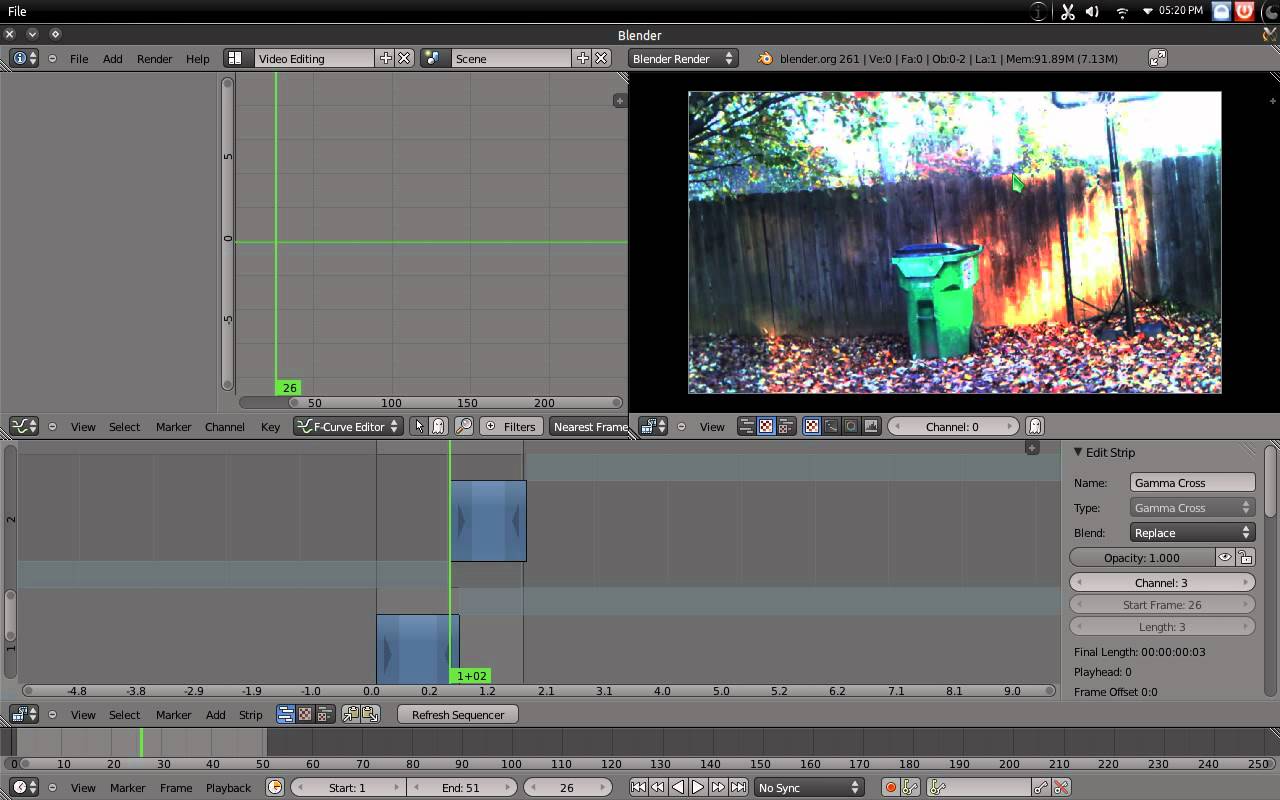
Task: Click the paste strips icon
Action: pyautogui.click(x=370, y=714)
